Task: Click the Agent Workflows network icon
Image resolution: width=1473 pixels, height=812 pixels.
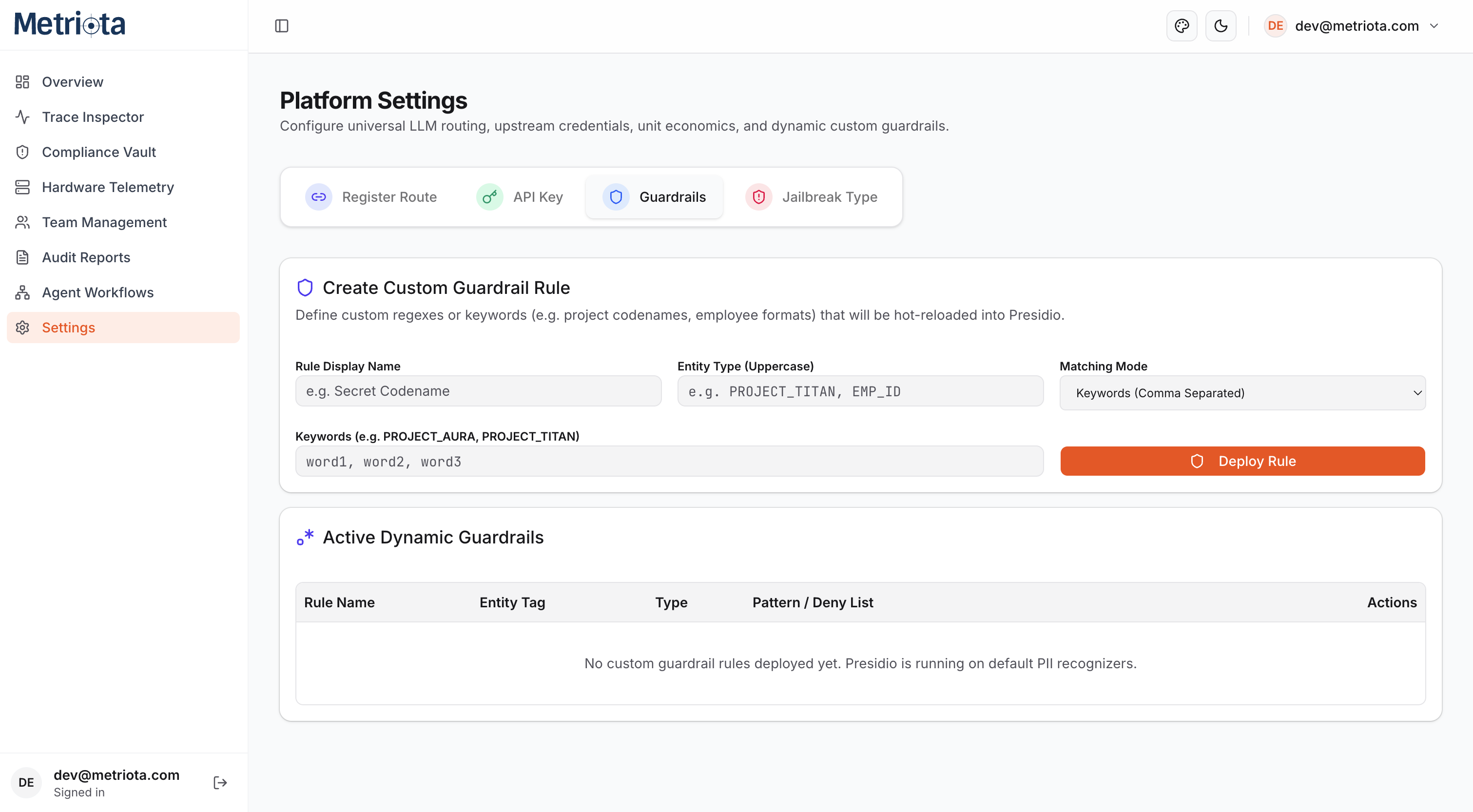Action: 22,292
